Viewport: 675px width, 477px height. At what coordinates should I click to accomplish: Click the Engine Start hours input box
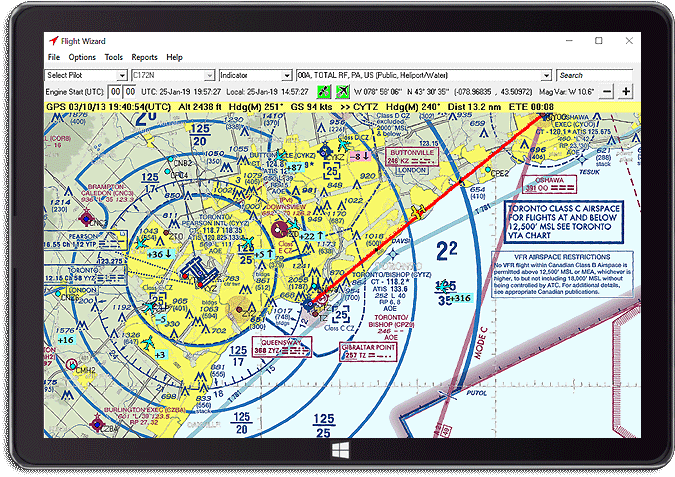coord(117,91)
